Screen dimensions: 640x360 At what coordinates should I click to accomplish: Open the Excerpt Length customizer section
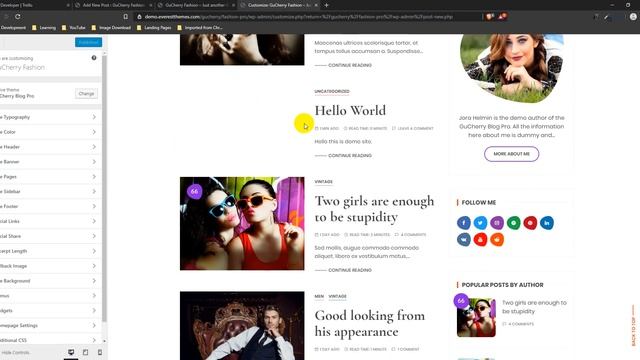click(51, 251)
